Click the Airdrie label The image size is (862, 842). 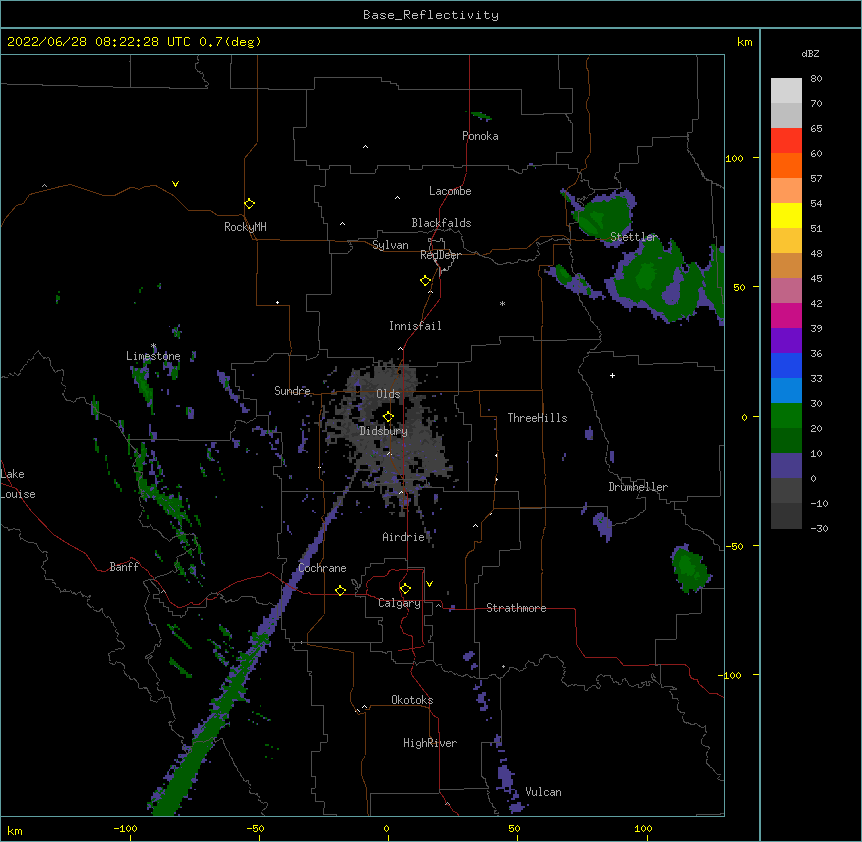(404, 537)
